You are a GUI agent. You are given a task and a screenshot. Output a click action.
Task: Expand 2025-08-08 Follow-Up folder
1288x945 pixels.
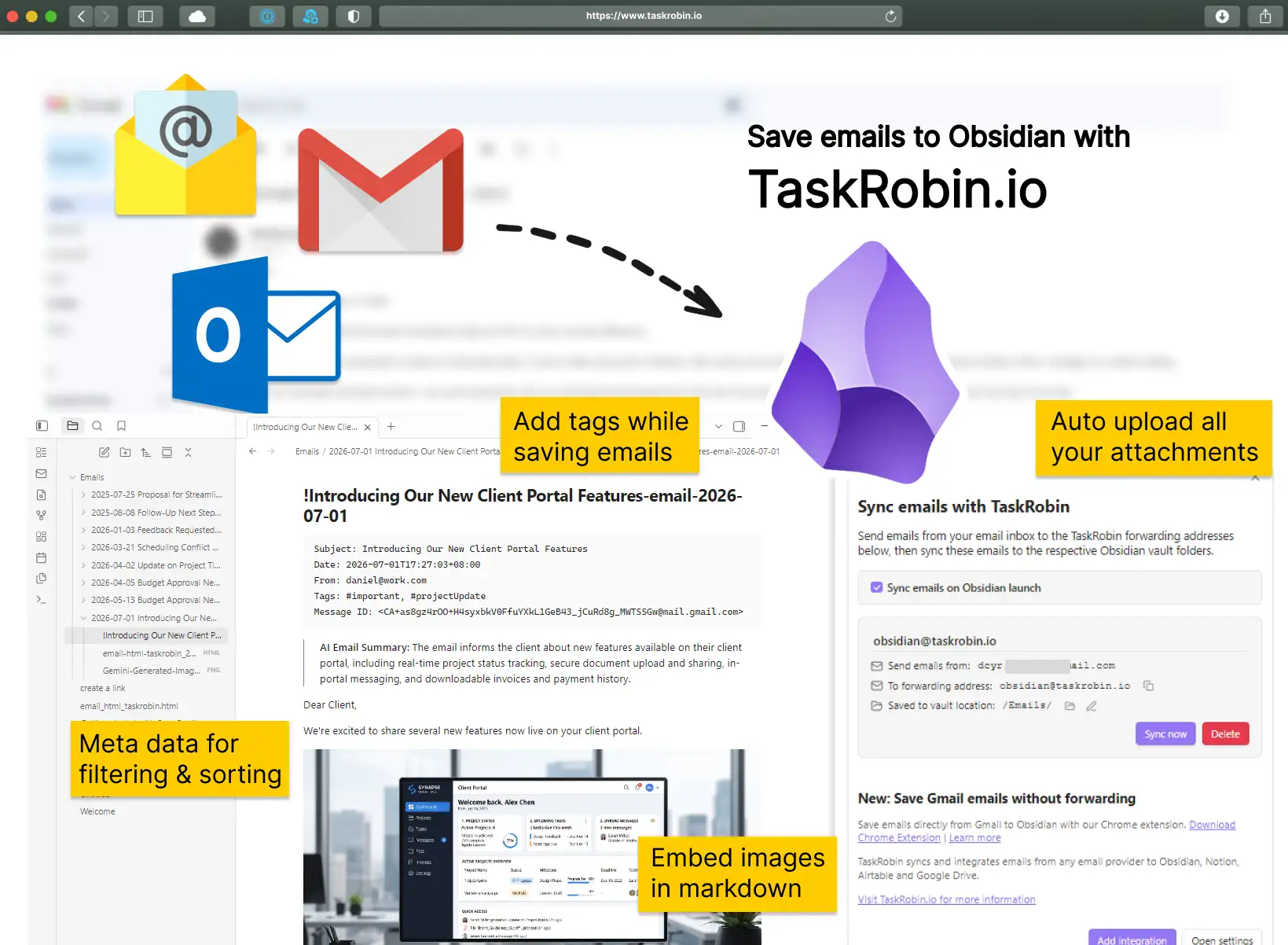pyautogui.click(x=83, y=513)
